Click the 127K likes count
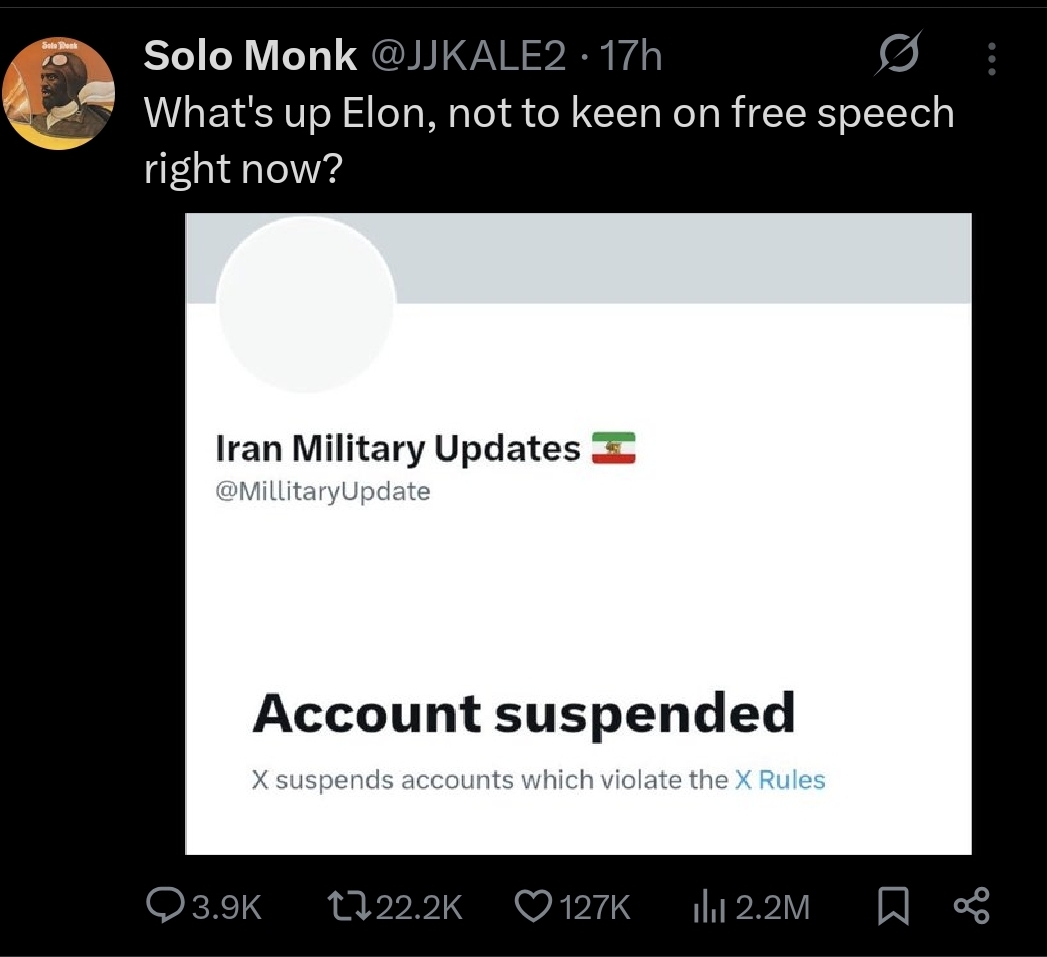The width and height of the screenshot is (1047, 957). [x=595, y=907]
